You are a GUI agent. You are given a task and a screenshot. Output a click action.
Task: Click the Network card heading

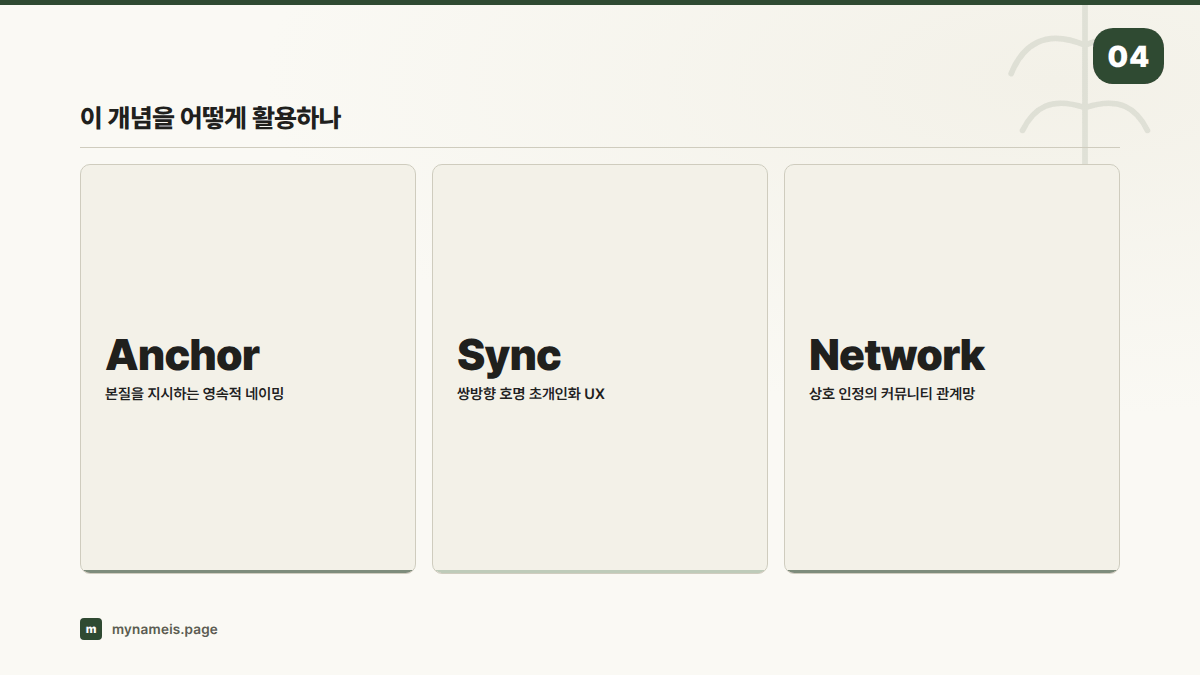[x=897, y=355]
